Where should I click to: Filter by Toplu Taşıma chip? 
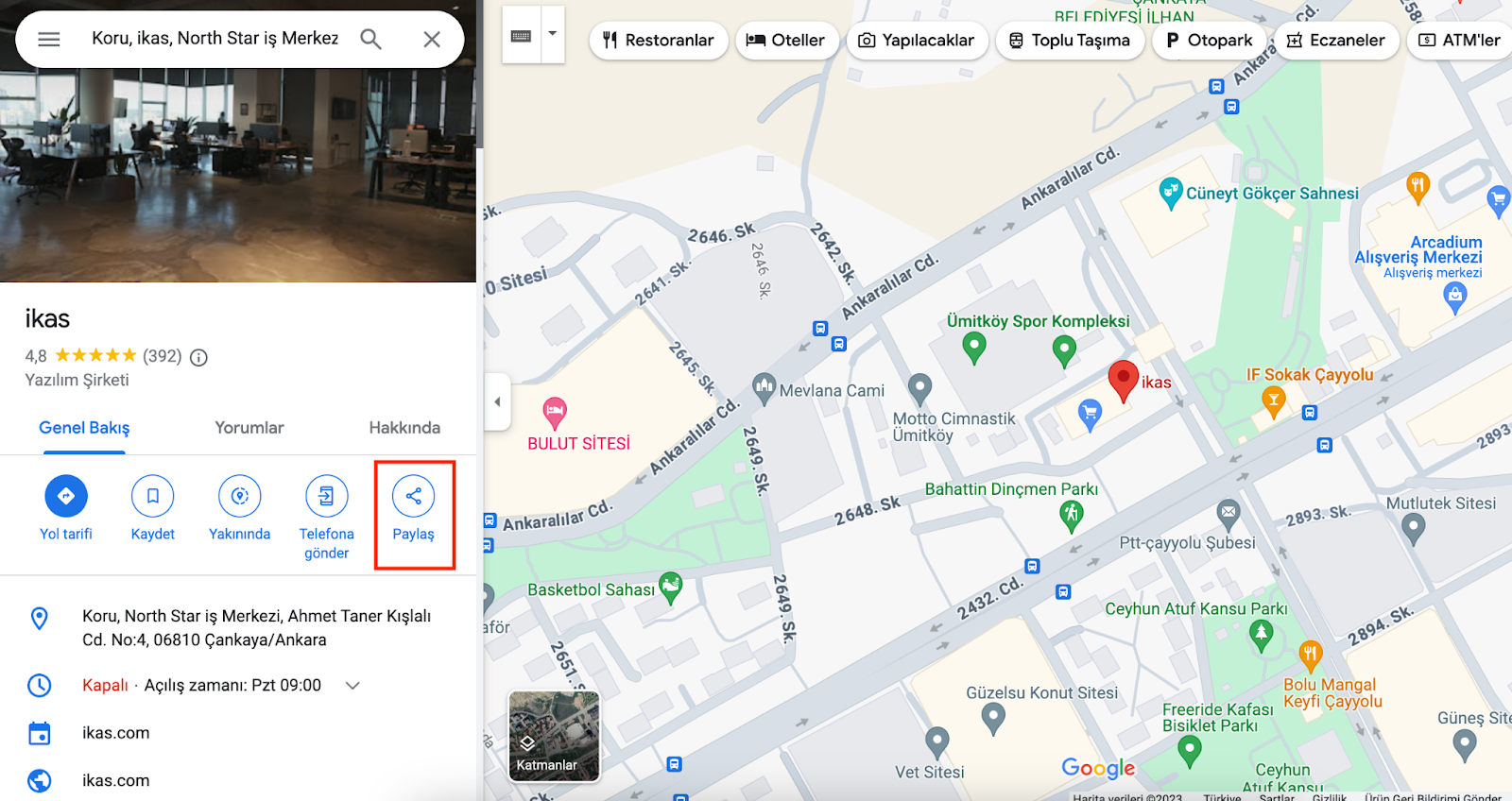pyautogui.click(x=1070, y=40)
